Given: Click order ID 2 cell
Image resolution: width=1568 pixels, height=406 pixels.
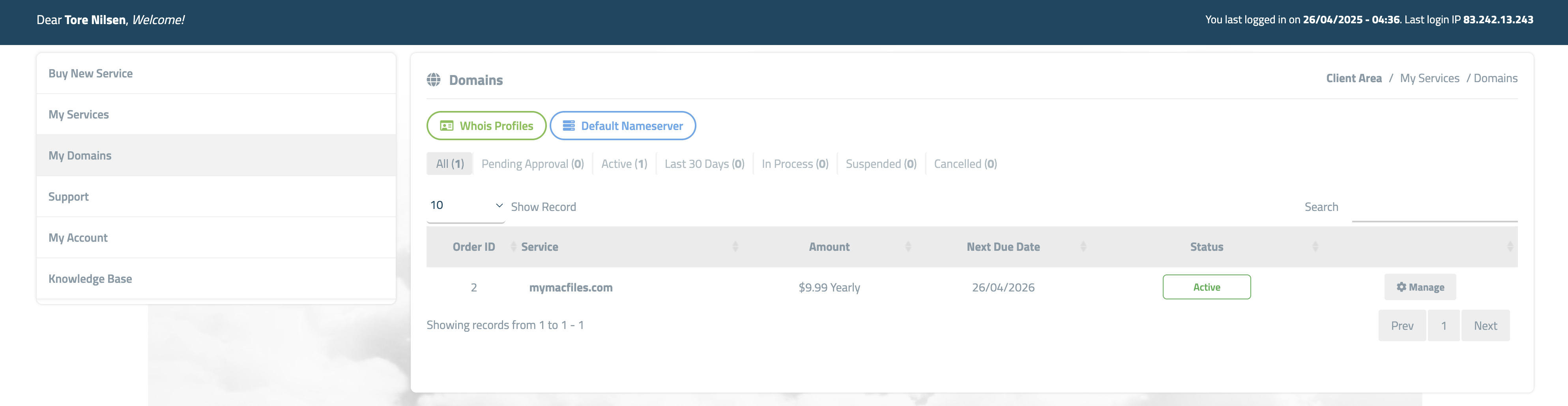Looking at the screenshot, I should pyautogui.click(x=473, y=288).
